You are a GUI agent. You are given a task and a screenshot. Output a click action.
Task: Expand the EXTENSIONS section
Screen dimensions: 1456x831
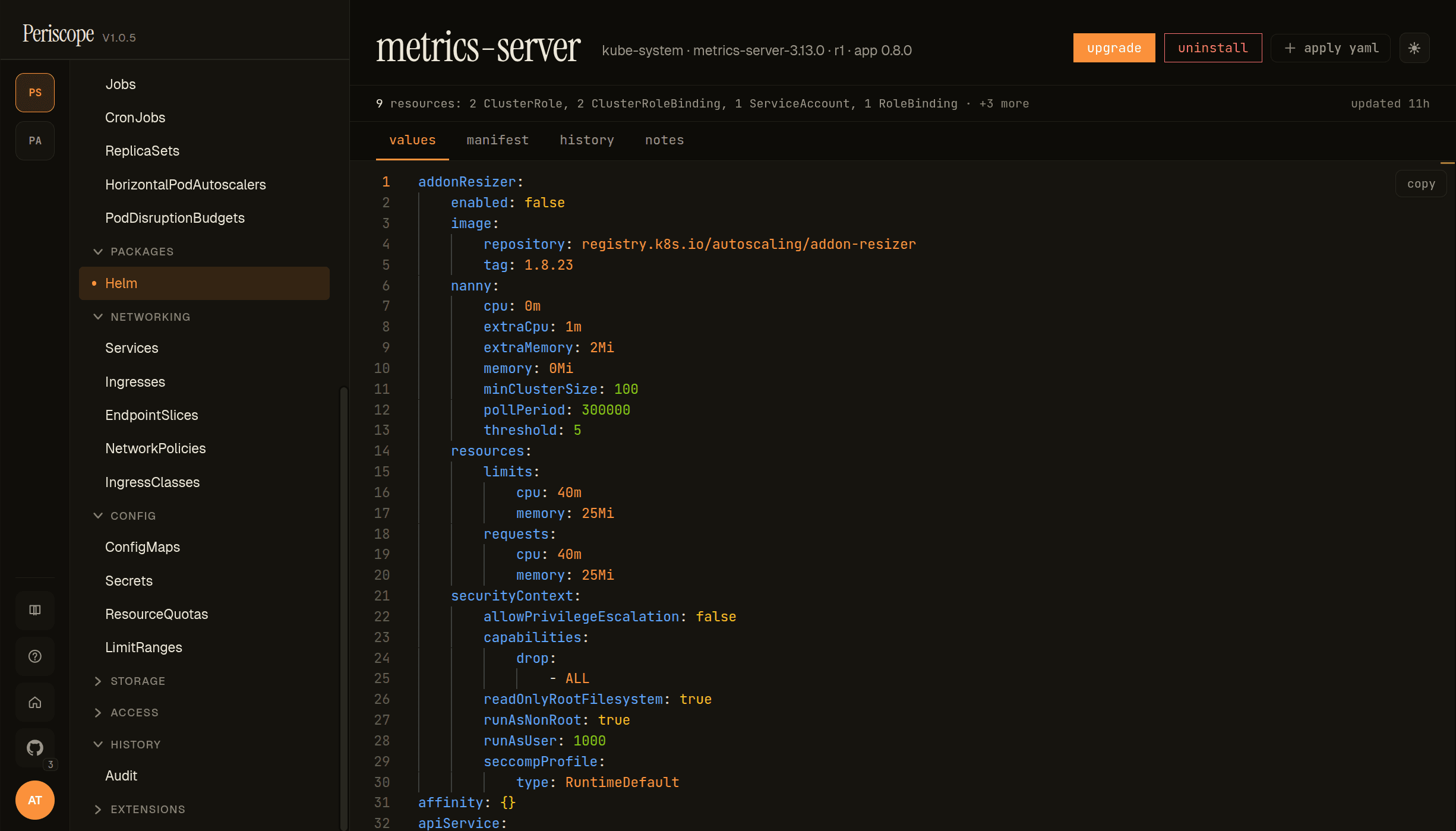click(x=139, y=810)
